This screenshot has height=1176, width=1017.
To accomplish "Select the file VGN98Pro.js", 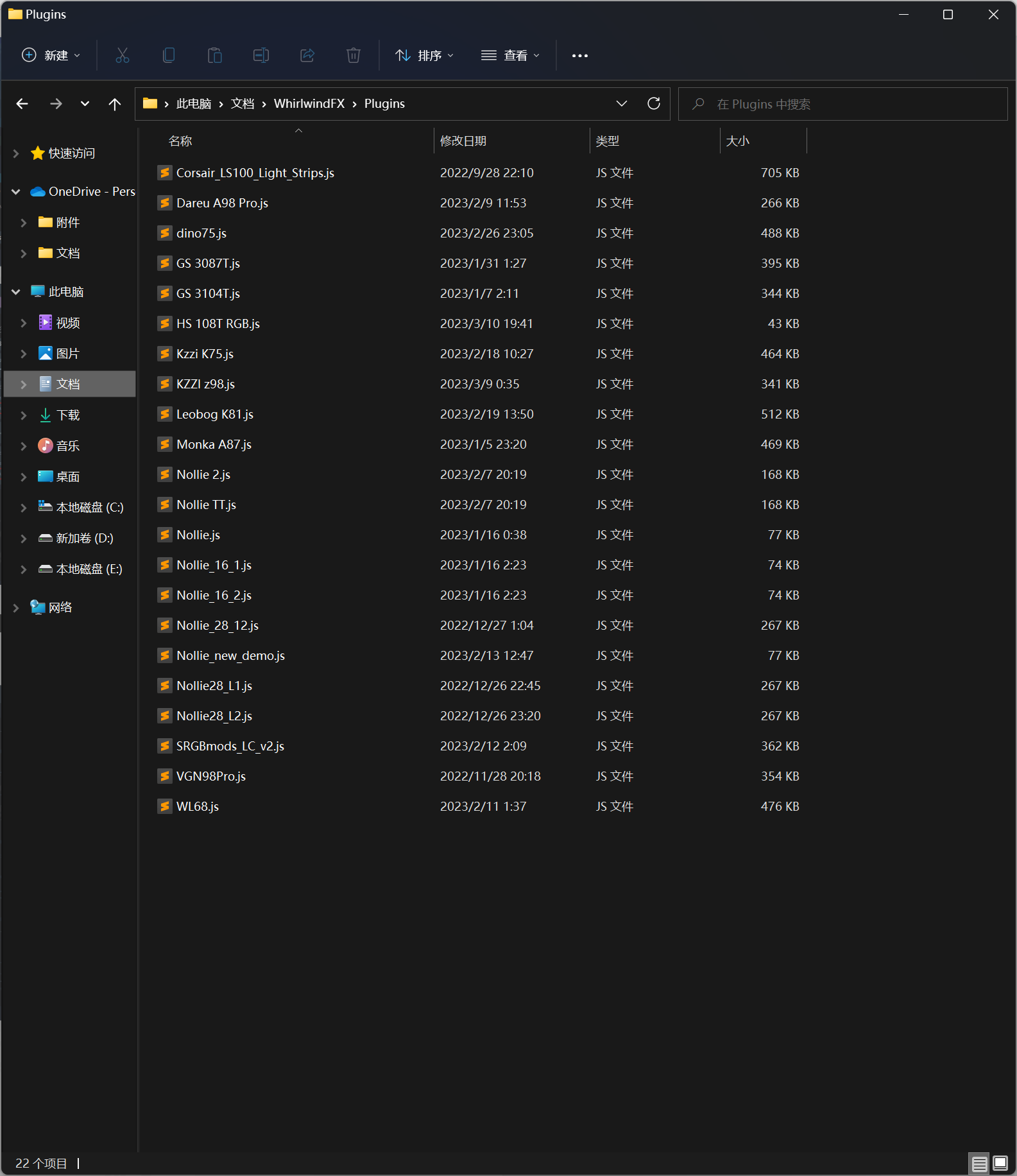I will click(211, 776).
